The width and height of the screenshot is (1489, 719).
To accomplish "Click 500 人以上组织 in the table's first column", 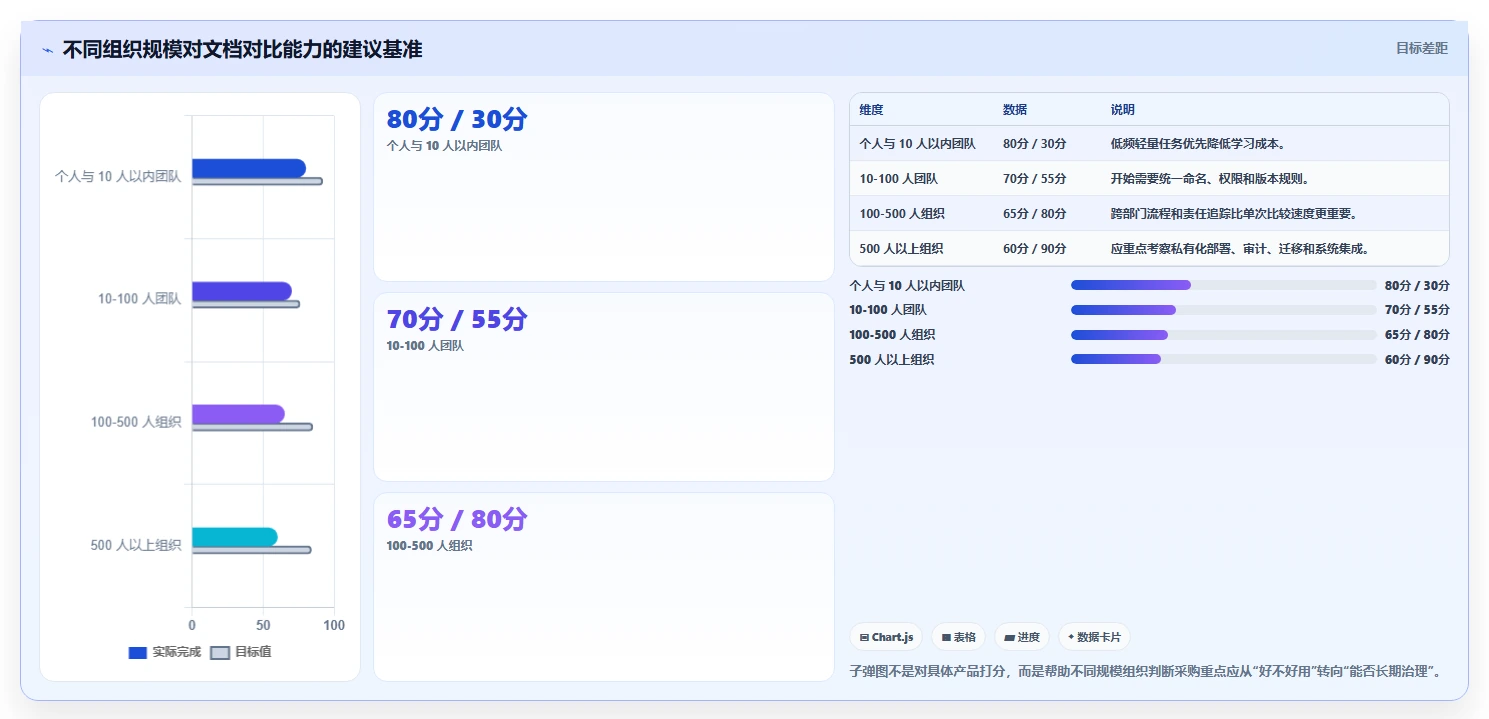I will (x=901, y=249).
